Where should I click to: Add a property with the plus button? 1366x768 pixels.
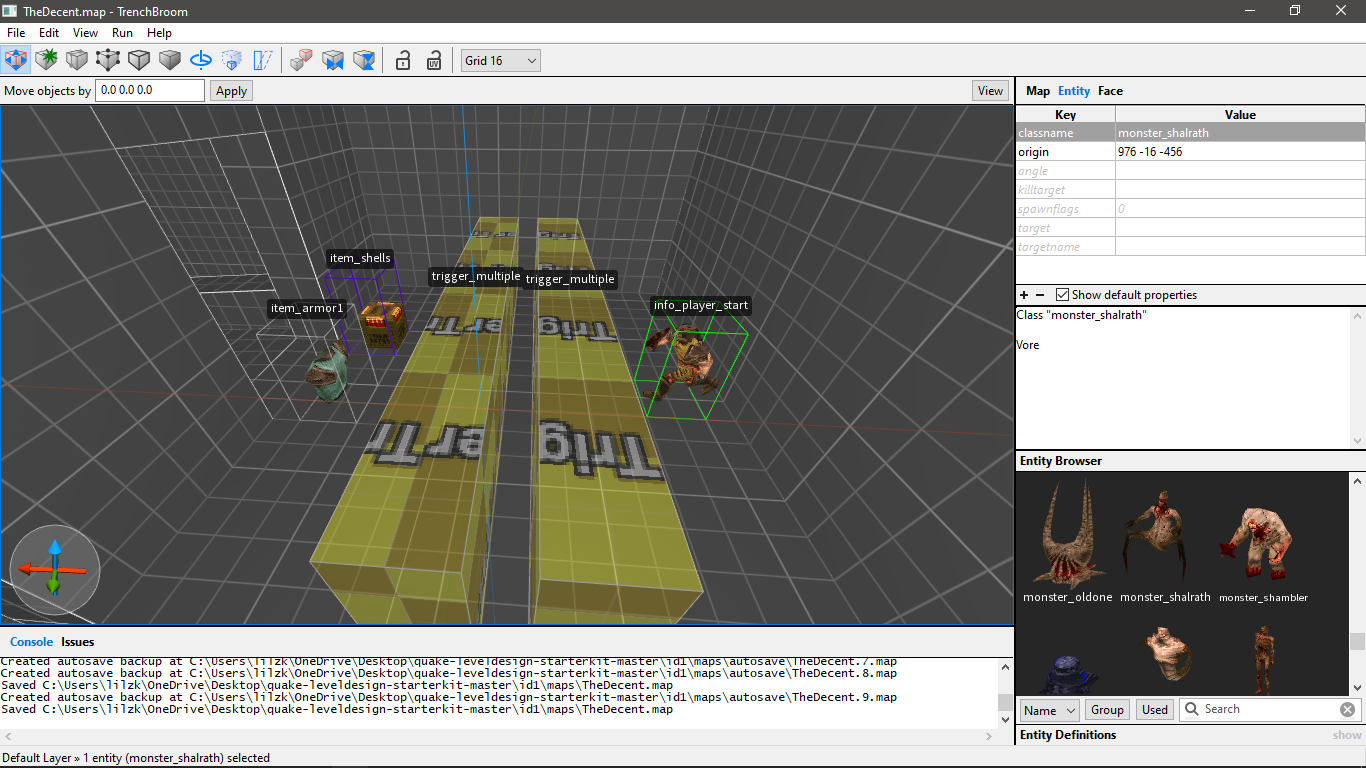[1024, 295]
